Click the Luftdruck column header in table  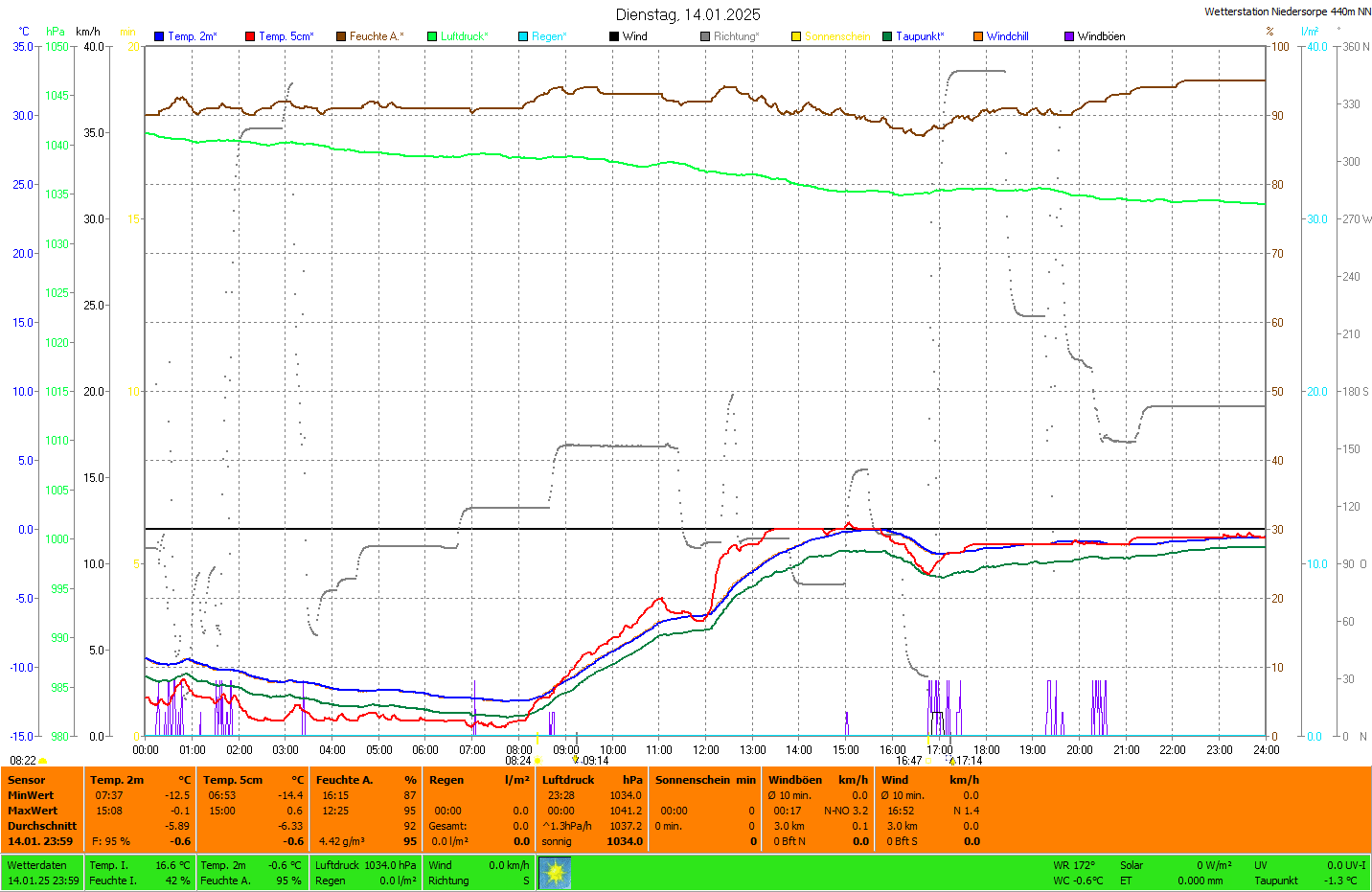568,780
